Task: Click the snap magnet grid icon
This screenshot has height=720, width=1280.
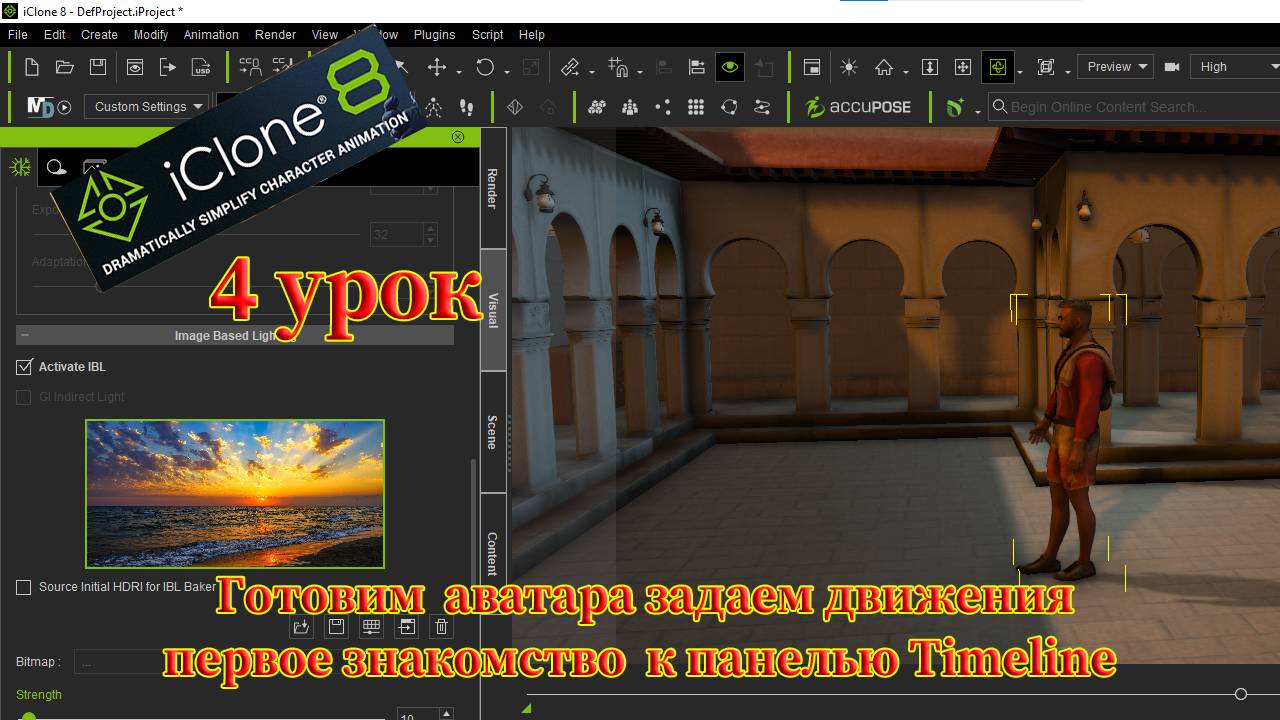Action: point(617,67)
